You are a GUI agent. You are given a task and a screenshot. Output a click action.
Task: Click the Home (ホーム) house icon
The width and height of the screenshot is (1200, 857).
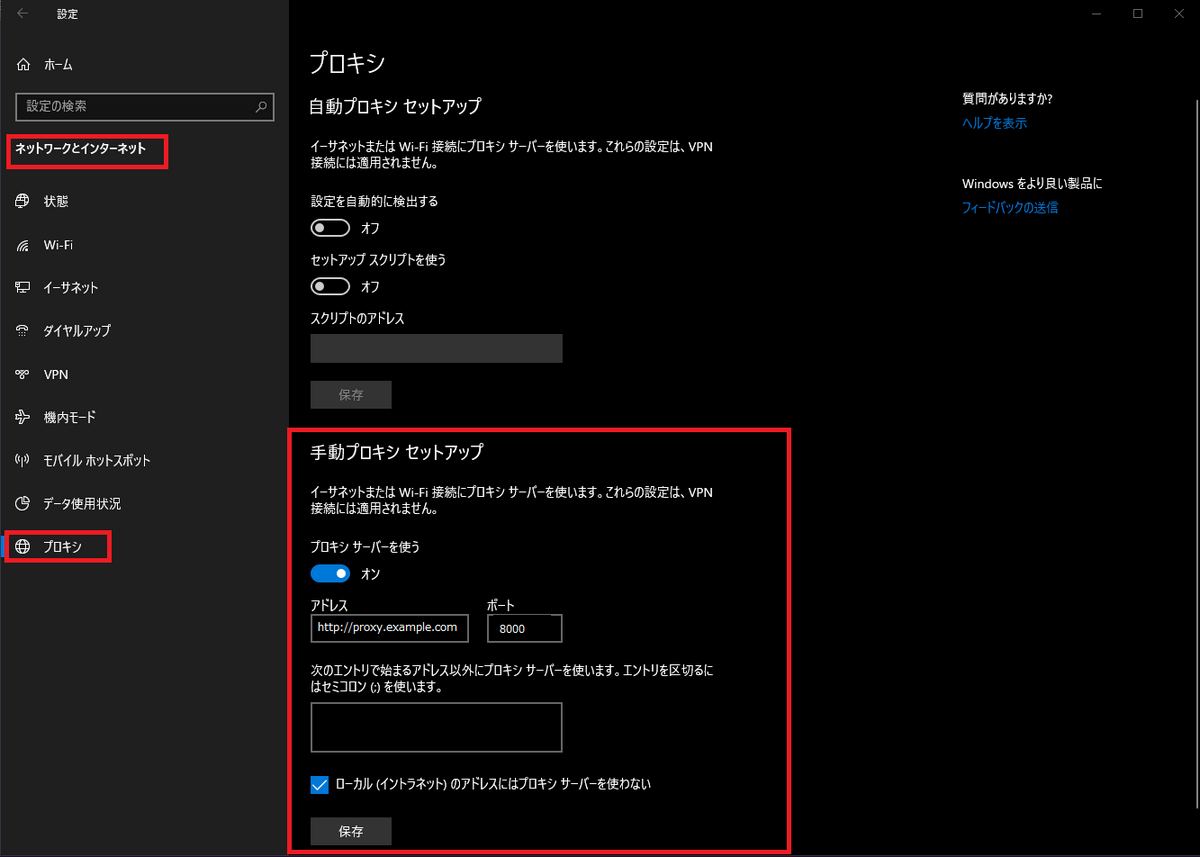[x=24, y=65]
